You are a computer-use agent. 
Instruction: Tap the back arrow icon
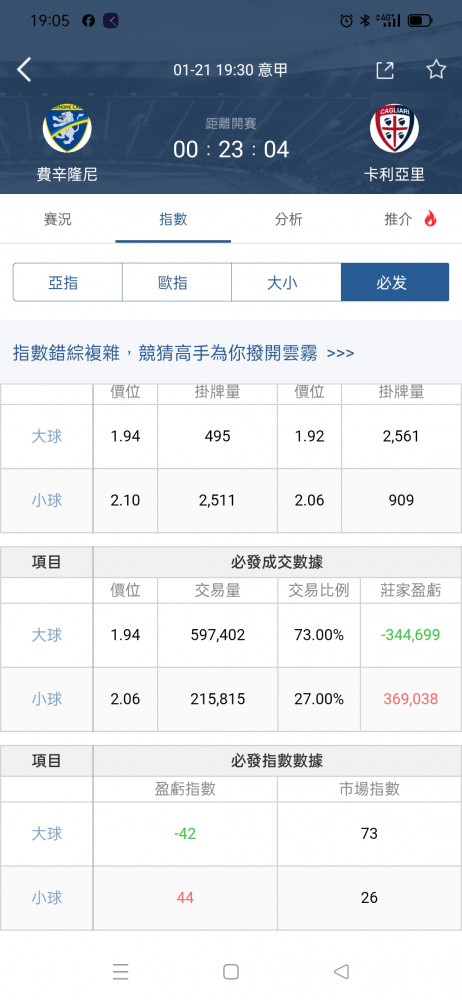point(24,70)
